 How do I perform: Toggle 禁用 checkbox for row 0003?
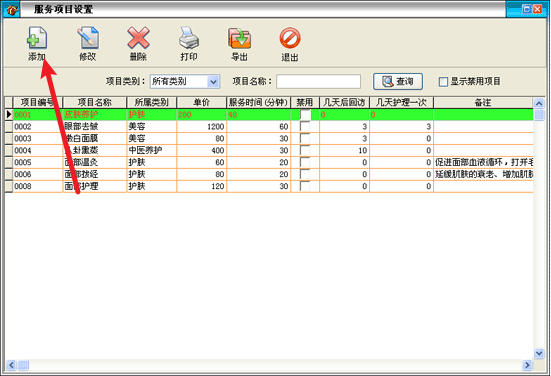(305, 138)
